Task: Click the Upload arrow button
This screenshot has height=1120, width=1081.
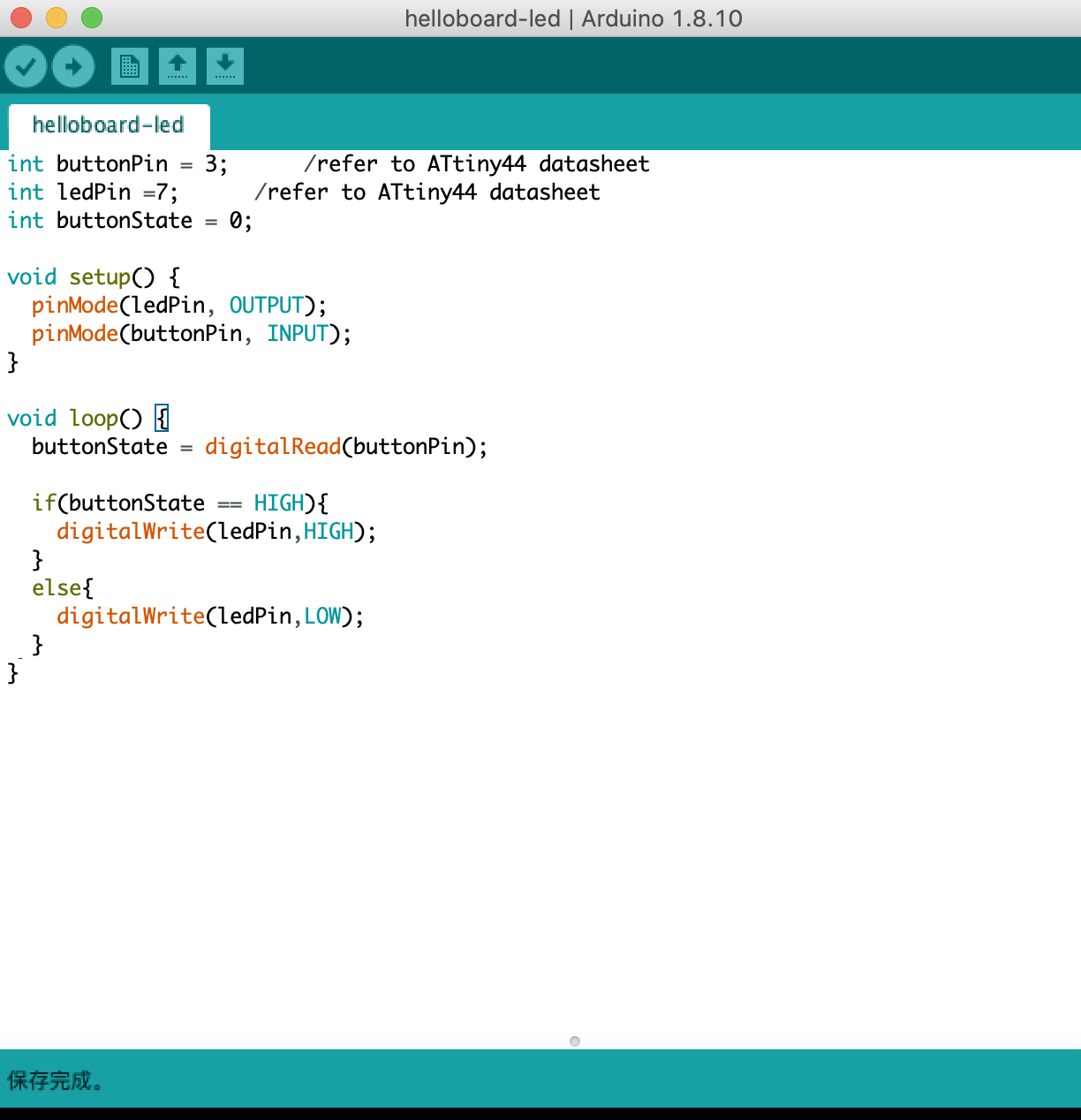Action: point(73,66)
